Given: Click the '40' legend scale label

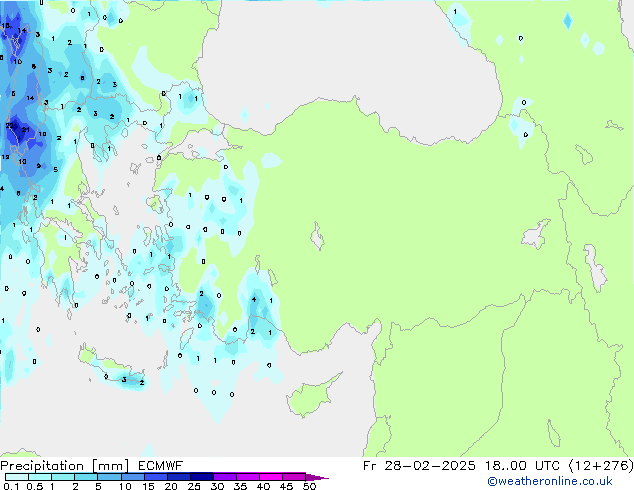Looking at the screenshot, I should click(x=263, y=486).
